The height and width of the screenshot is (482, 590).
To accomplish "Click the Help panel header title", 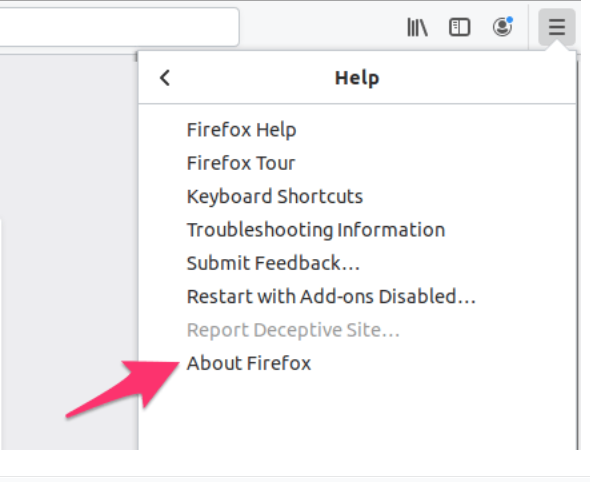I will 357,78.
